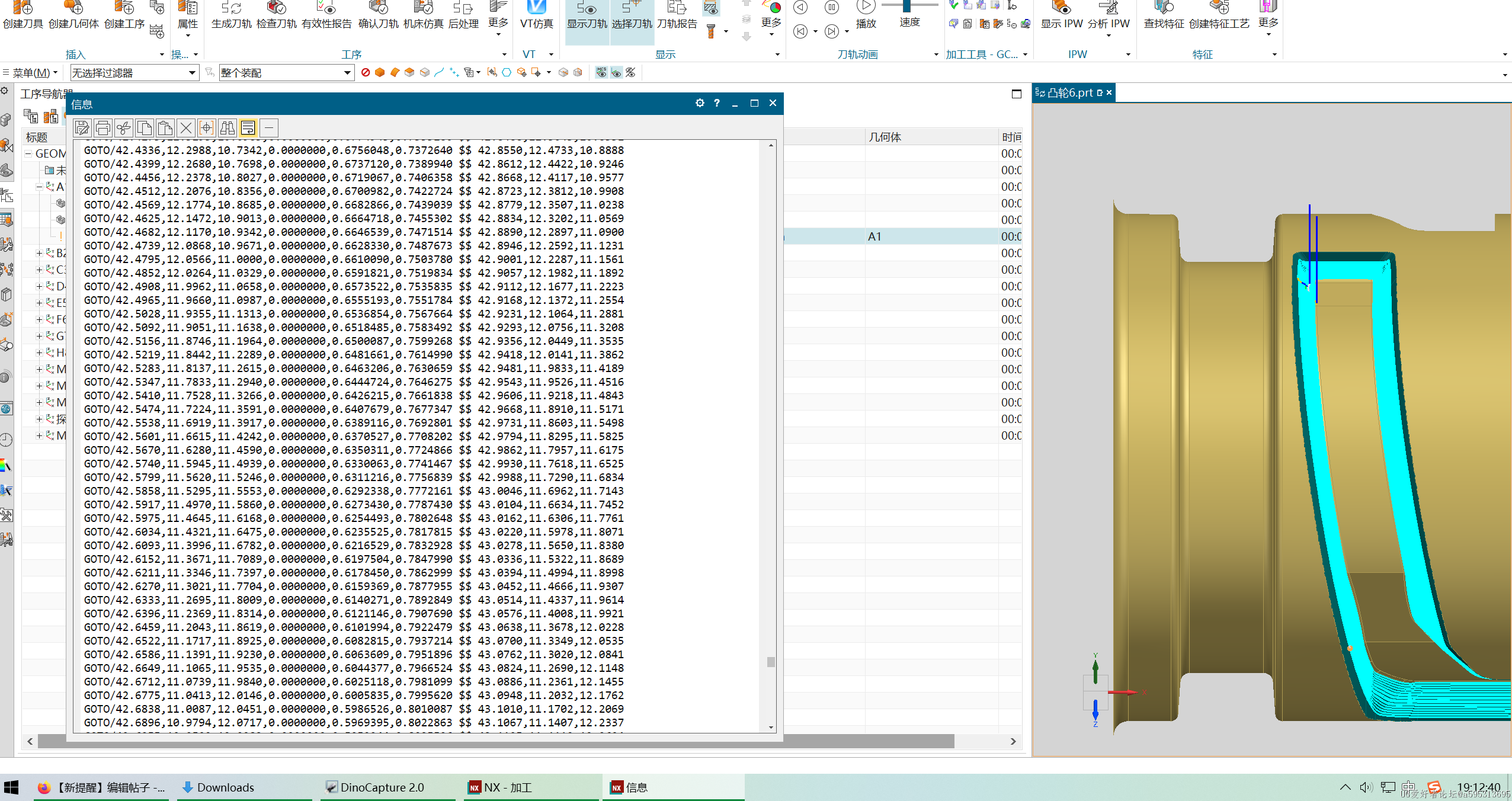Open the 插入 group dropdown

tap(162, 55)
